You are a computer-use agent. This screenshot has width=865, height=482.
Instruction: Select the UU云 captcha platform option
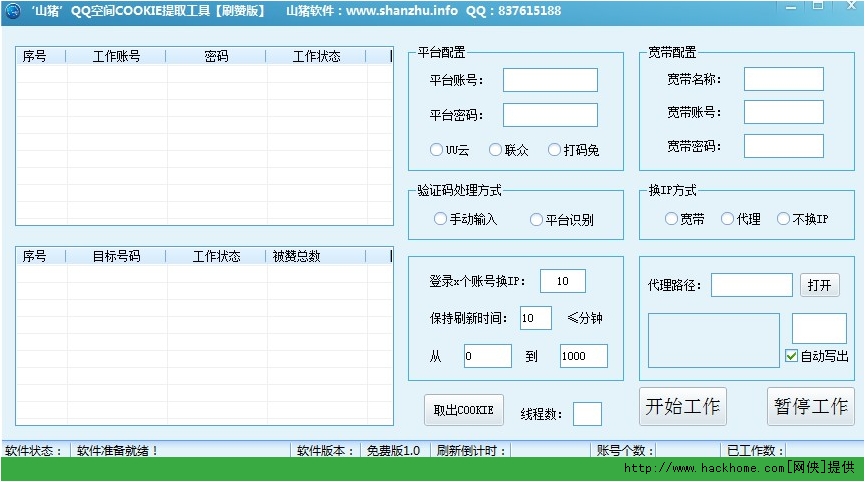[436, 150]
